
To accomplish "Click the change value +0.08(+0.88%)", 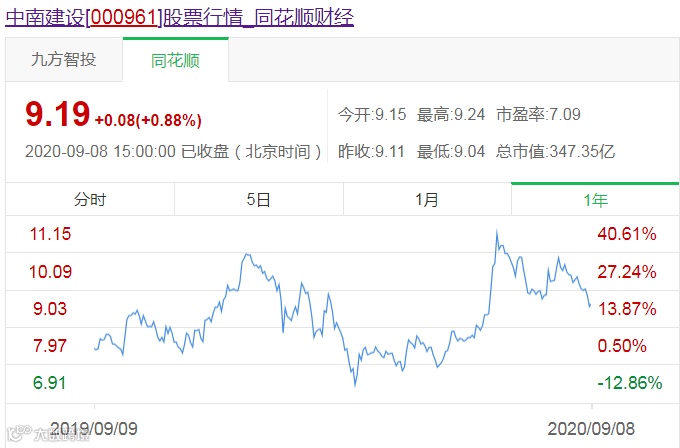I will click(x=148, y=120).
